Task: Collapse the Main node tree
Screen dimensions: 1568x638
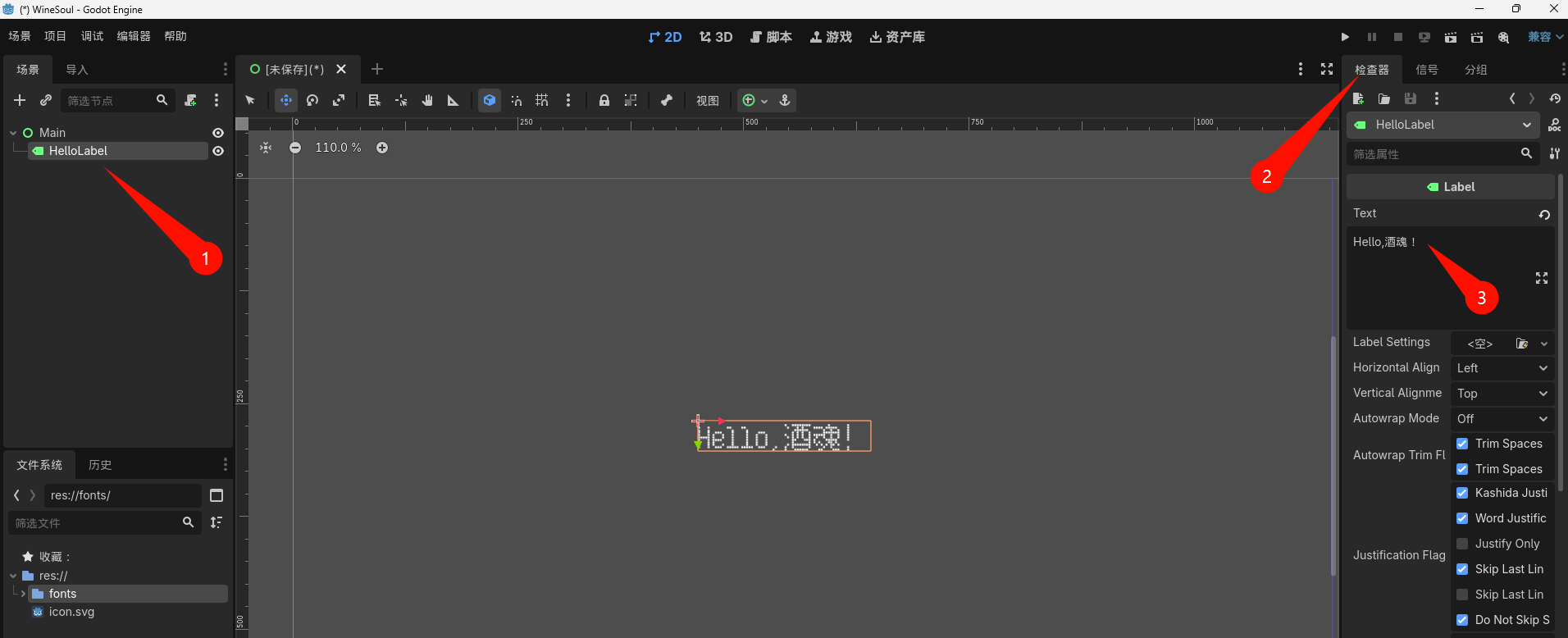Action: point(13,133)
